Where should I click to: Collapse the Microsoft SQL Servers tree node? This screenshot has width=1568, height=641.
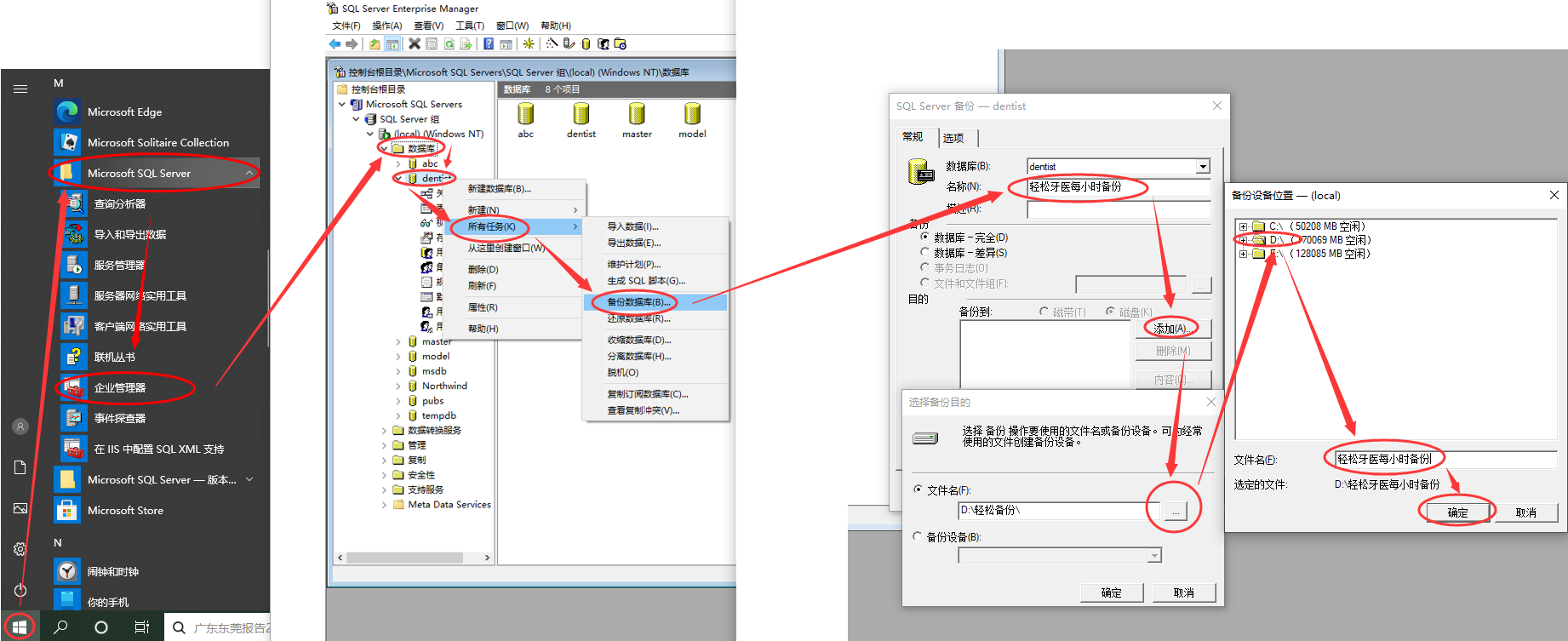[342, 105]
